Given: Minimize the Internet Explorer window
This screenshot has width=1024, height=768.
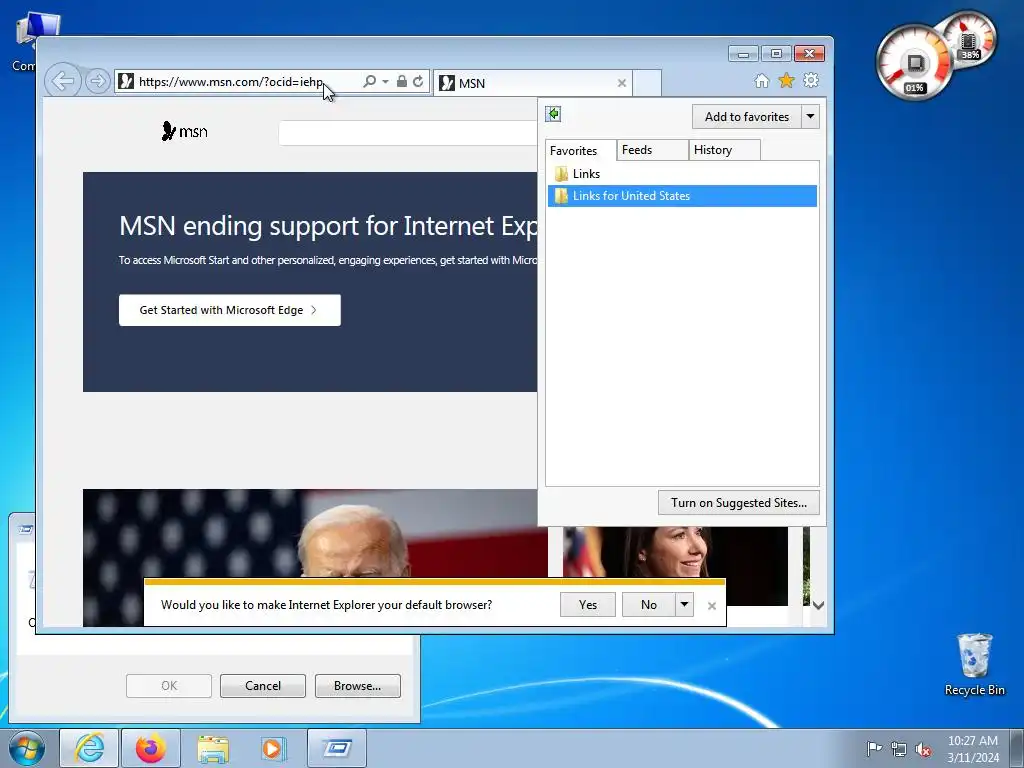Looking at the screenshot, I should (x=743, y=54).
